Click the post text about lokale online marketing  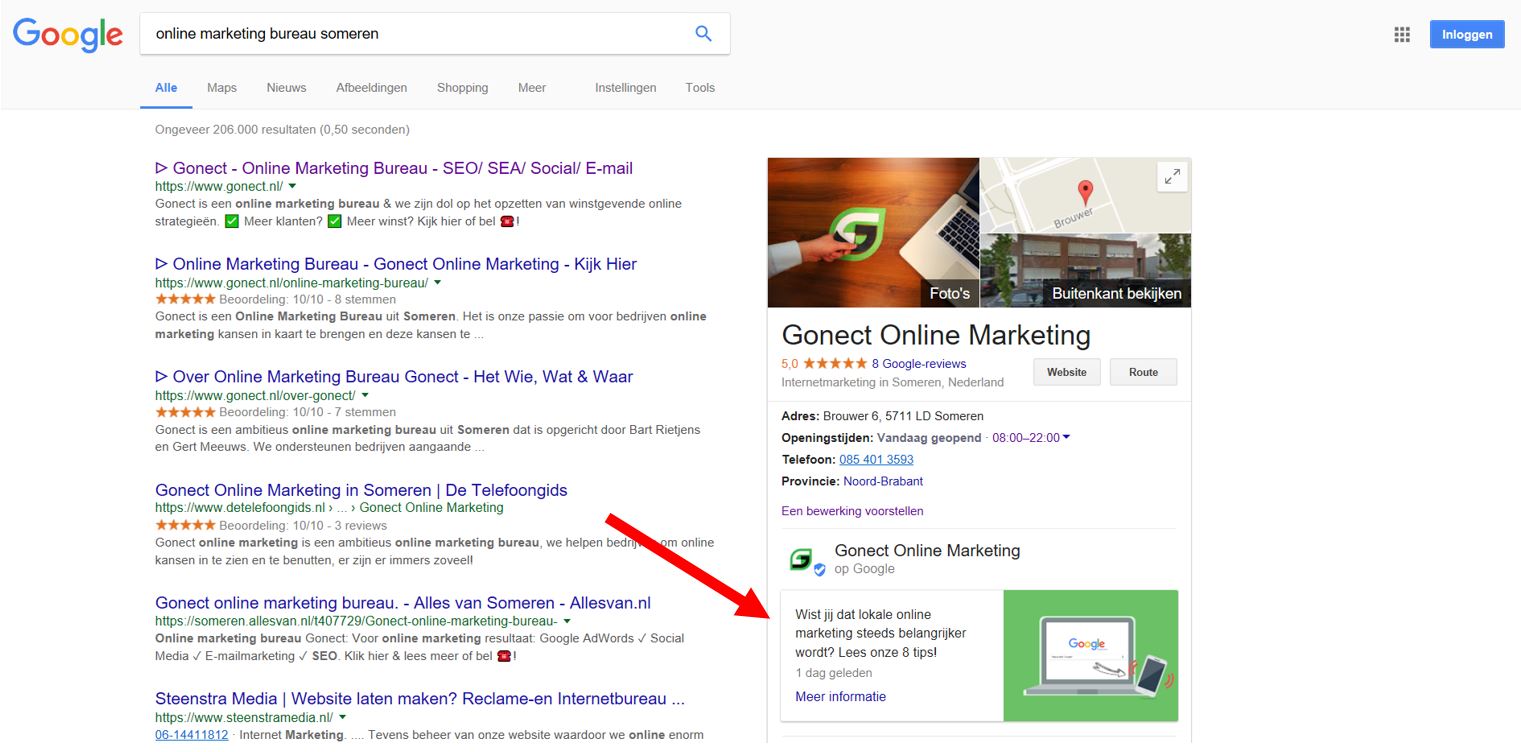pos(880,633)
